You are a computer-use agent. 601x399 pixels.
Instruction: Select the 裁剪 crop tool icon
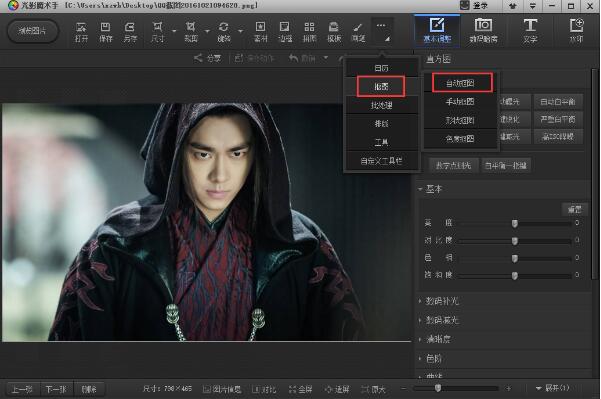coord(190,31)
